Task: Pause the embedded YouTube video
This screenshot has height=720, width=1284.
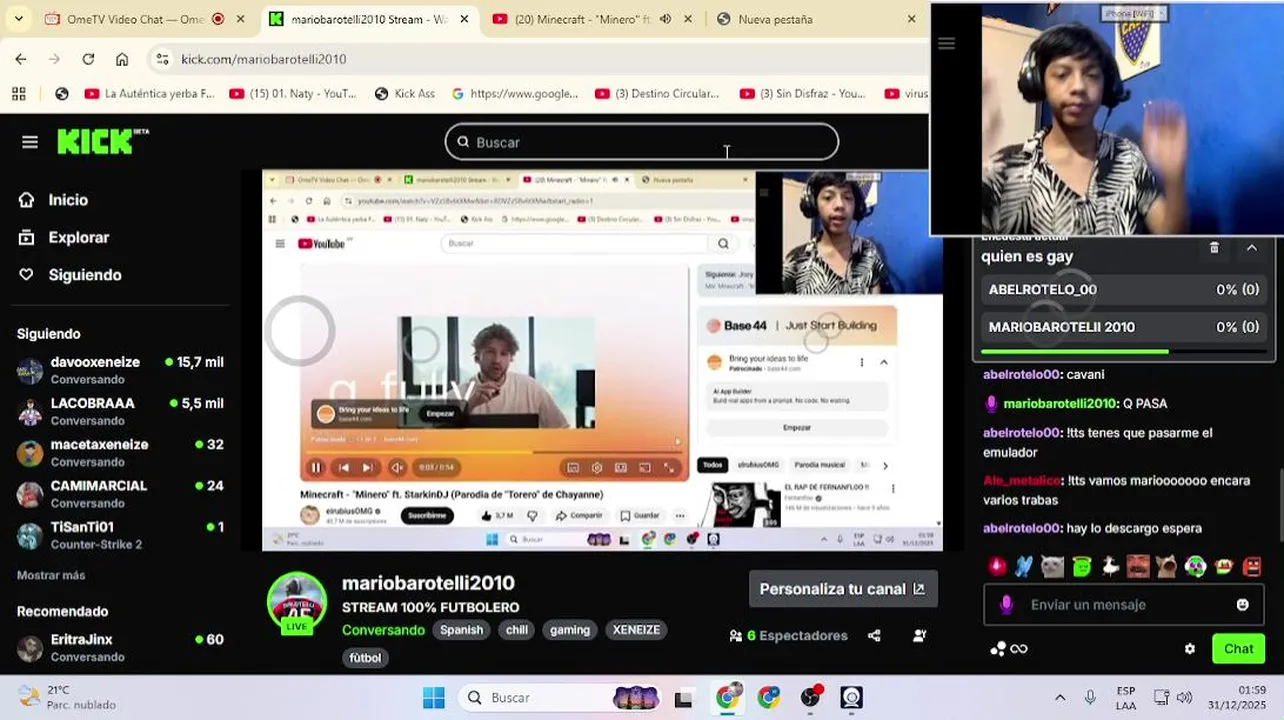Action: tap(316, 467)
